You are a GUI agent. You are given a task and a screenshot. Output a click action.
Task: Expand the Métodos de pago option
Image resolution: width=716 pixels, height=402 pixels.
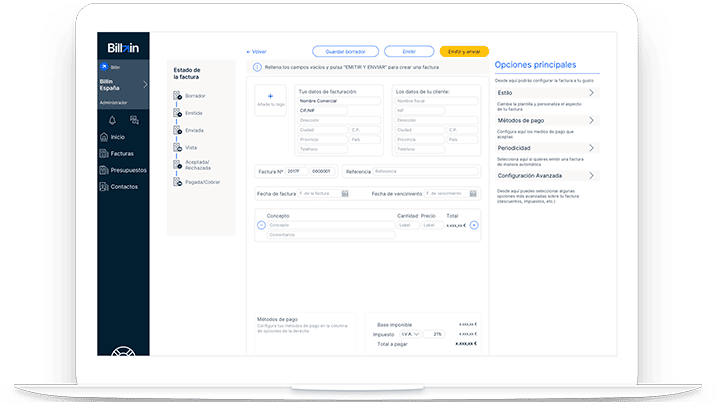tap(547, 121)
